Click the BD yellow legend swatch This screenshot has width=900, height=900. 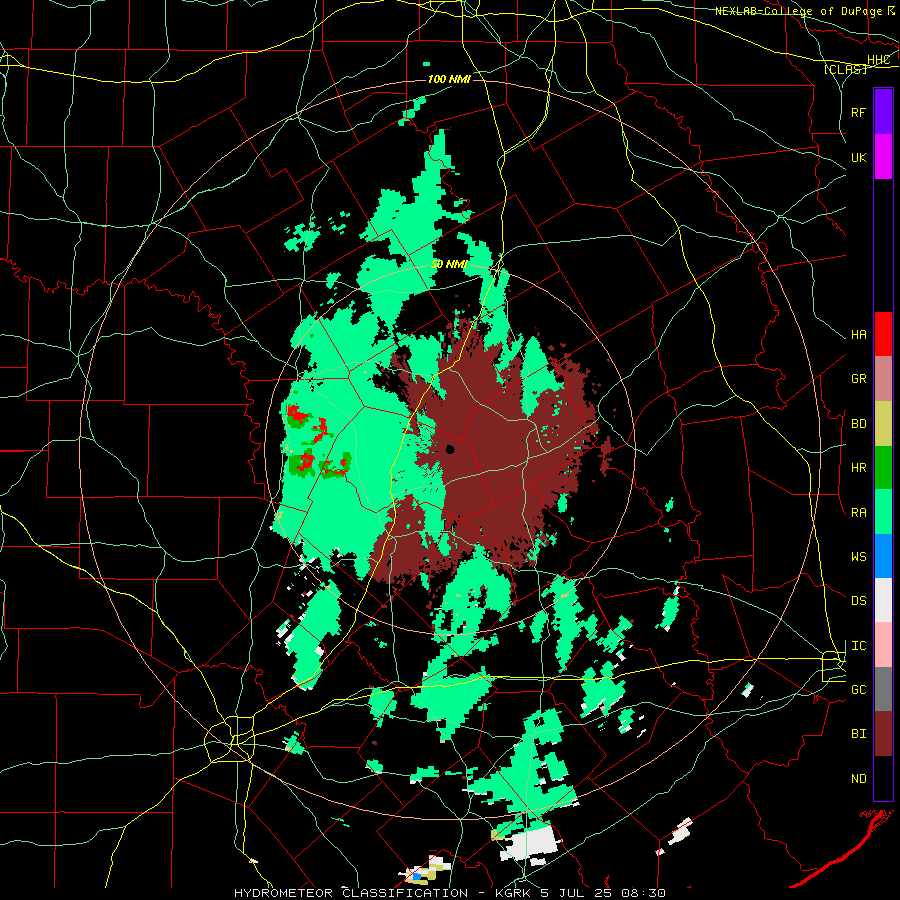[883, 423]
